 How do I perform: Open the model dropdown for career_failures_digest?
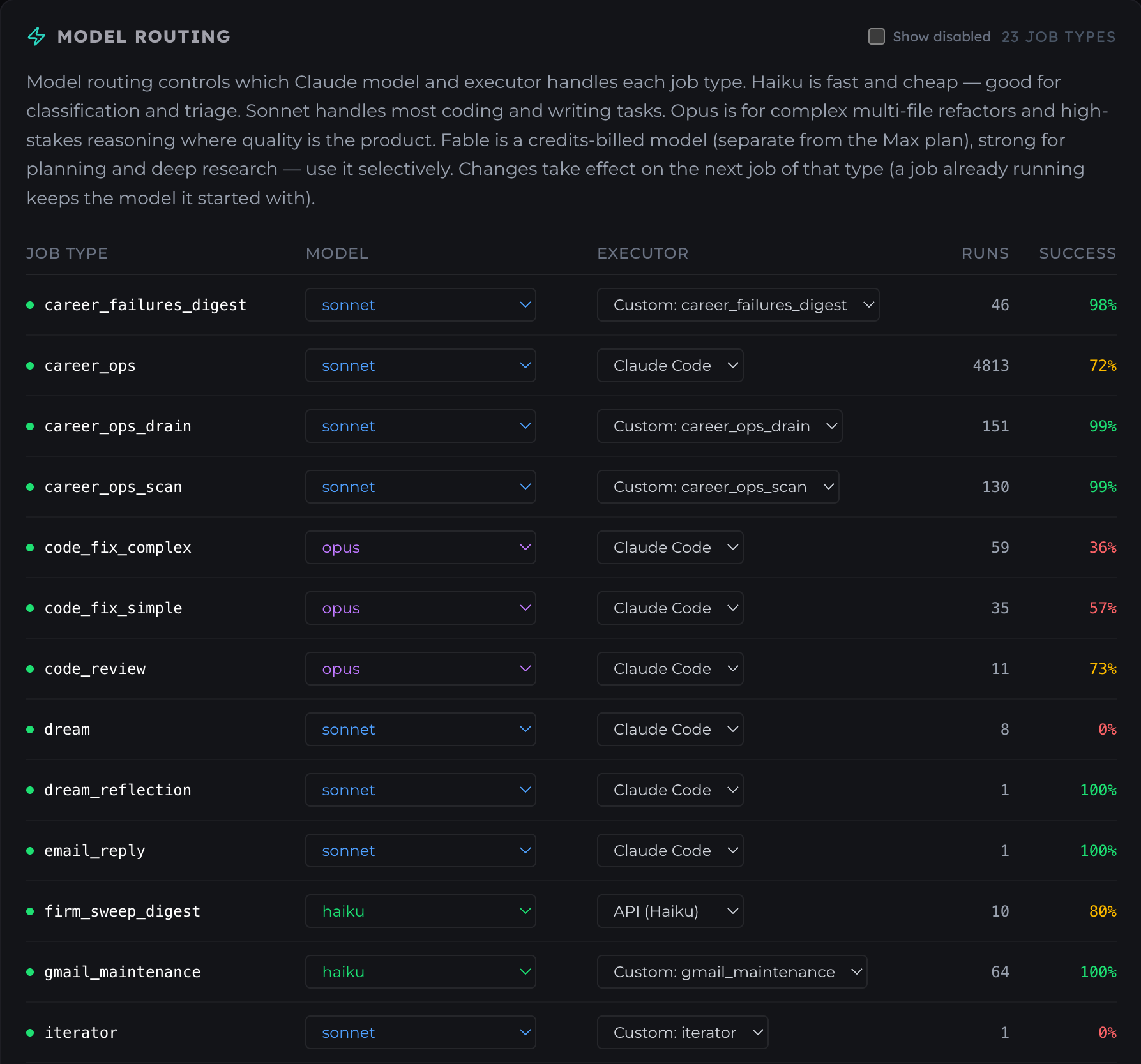[420, 304]
